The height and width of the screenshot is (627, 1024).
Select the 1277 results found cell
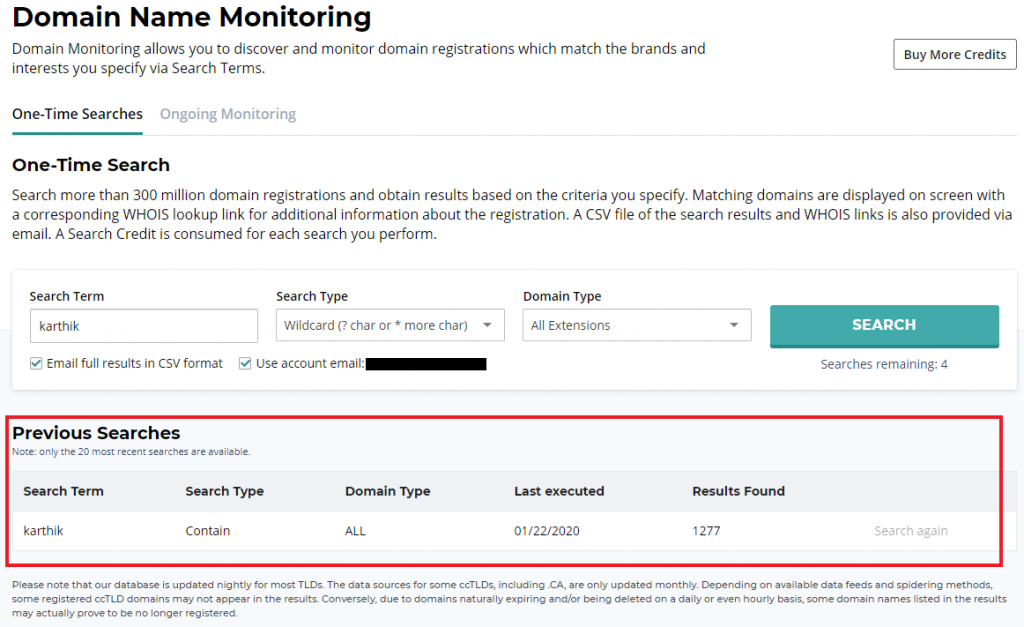pyautogui.click(x=706, y=531)
